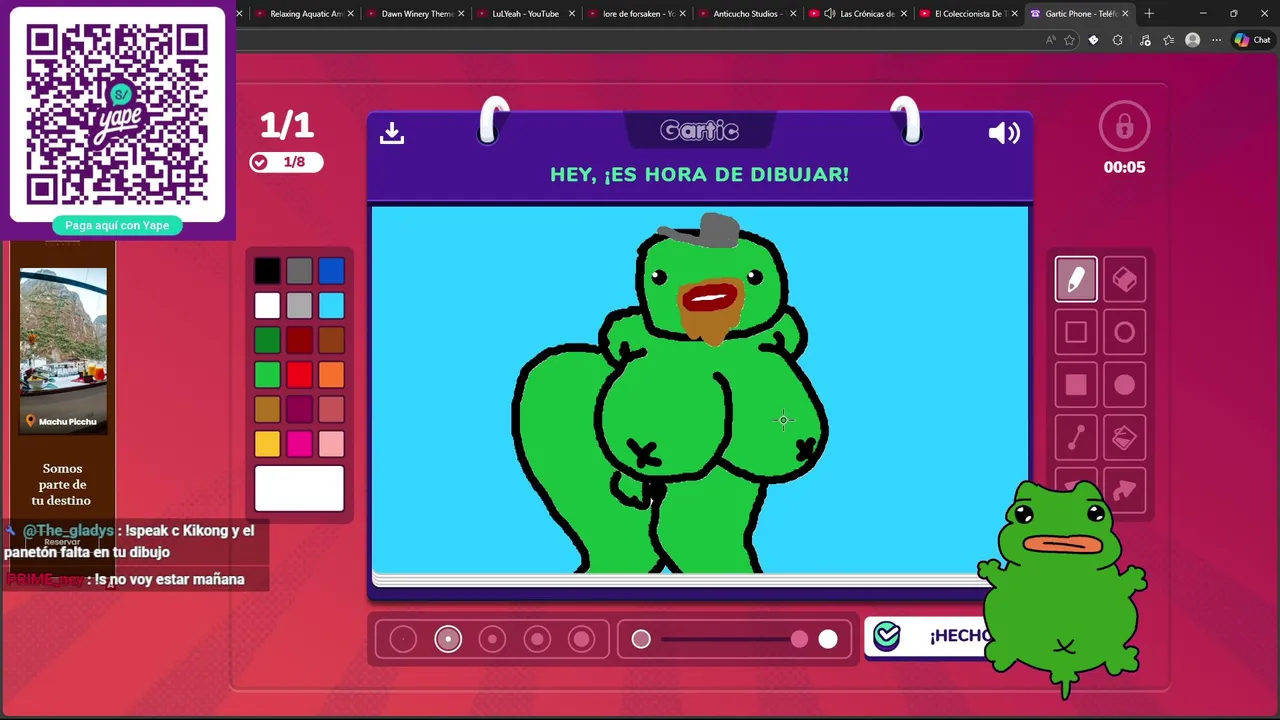Click the redo arrow icon

pyautogui.click(x=1124, y=490)
